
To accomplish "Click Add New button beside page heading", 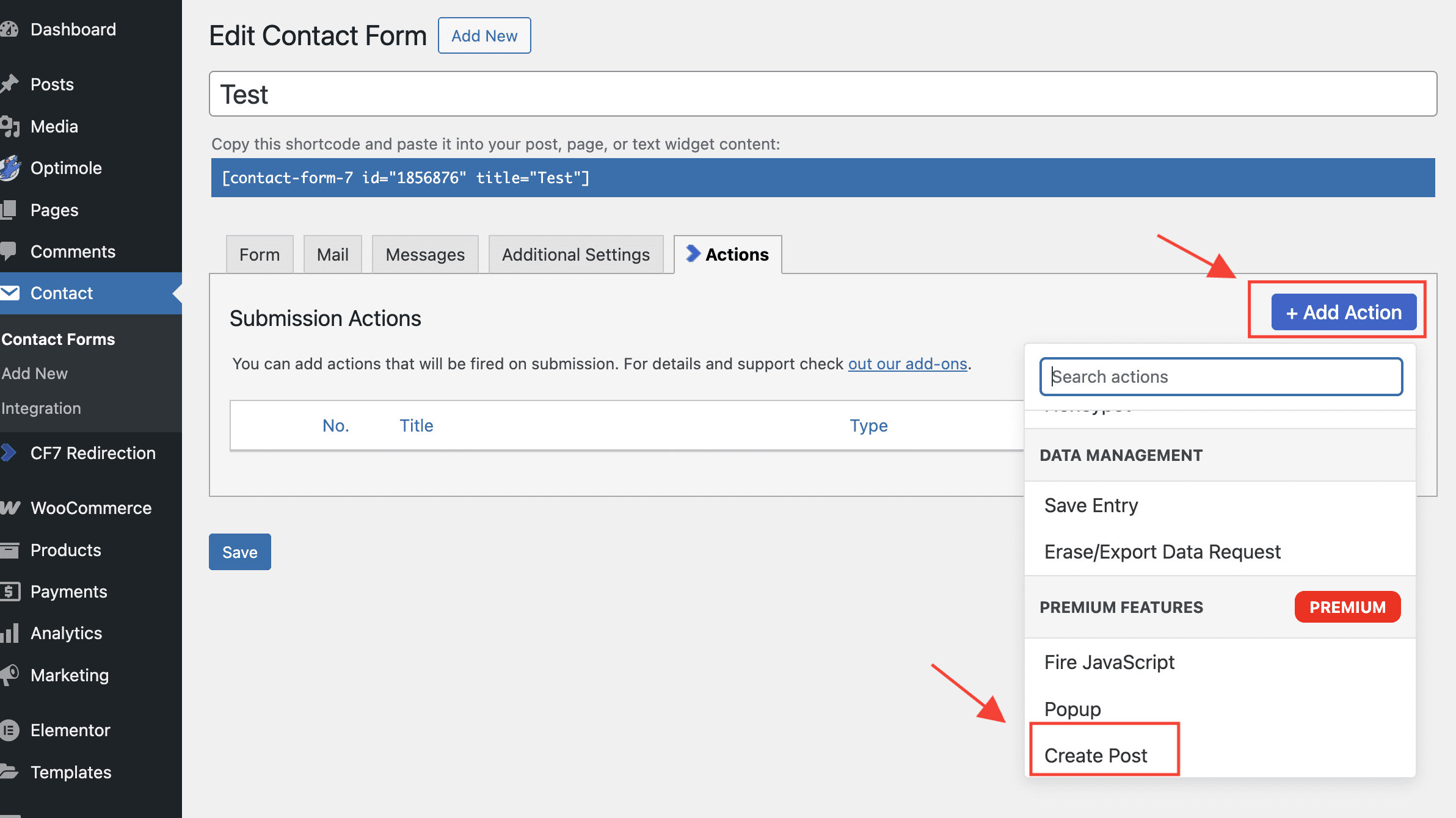I will coord(484,36).
